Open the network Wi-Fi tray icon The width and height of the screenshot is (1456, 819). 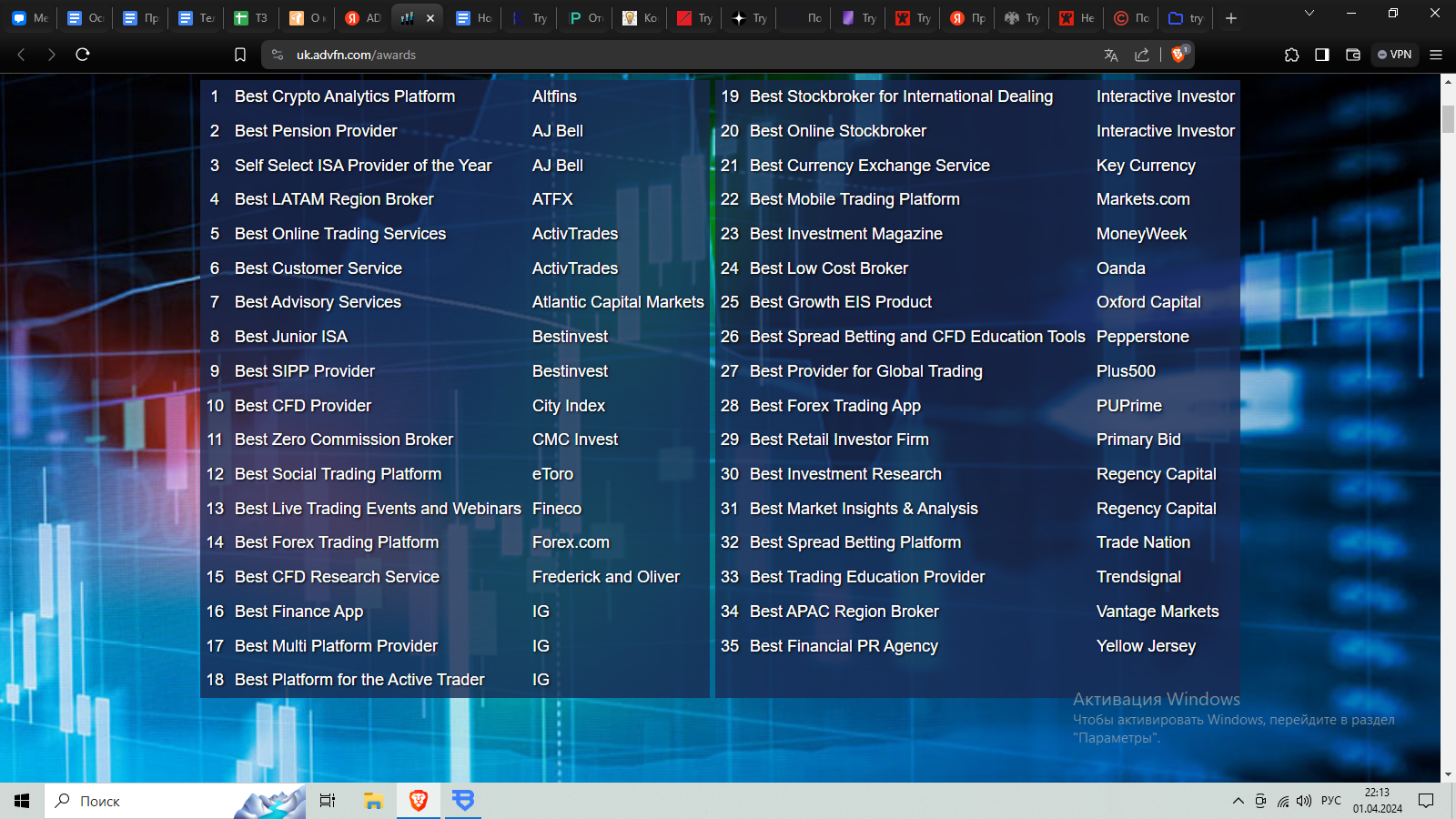click(x=1283, y=801)
